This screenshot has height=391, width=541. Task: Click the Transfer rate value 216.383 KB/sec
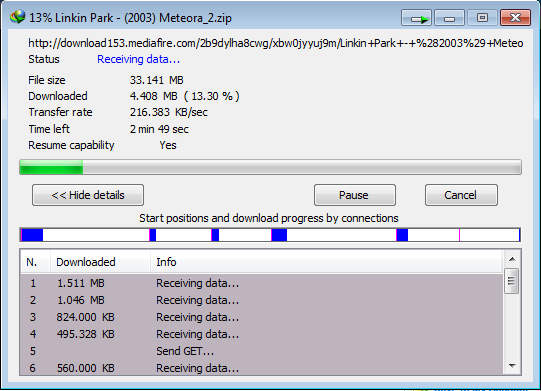[x=169, y=113]
